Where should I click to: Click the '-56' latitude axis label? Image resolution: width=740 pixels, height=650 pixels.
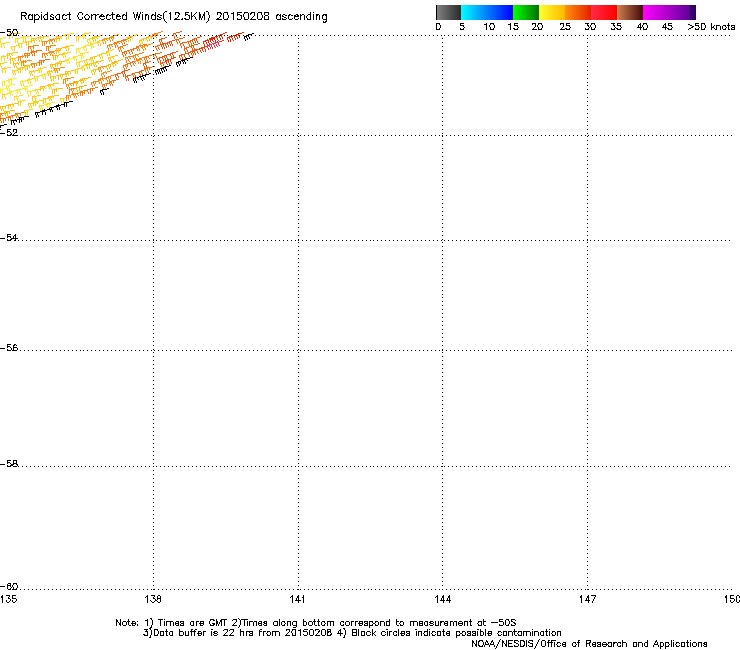coord(9,348)
